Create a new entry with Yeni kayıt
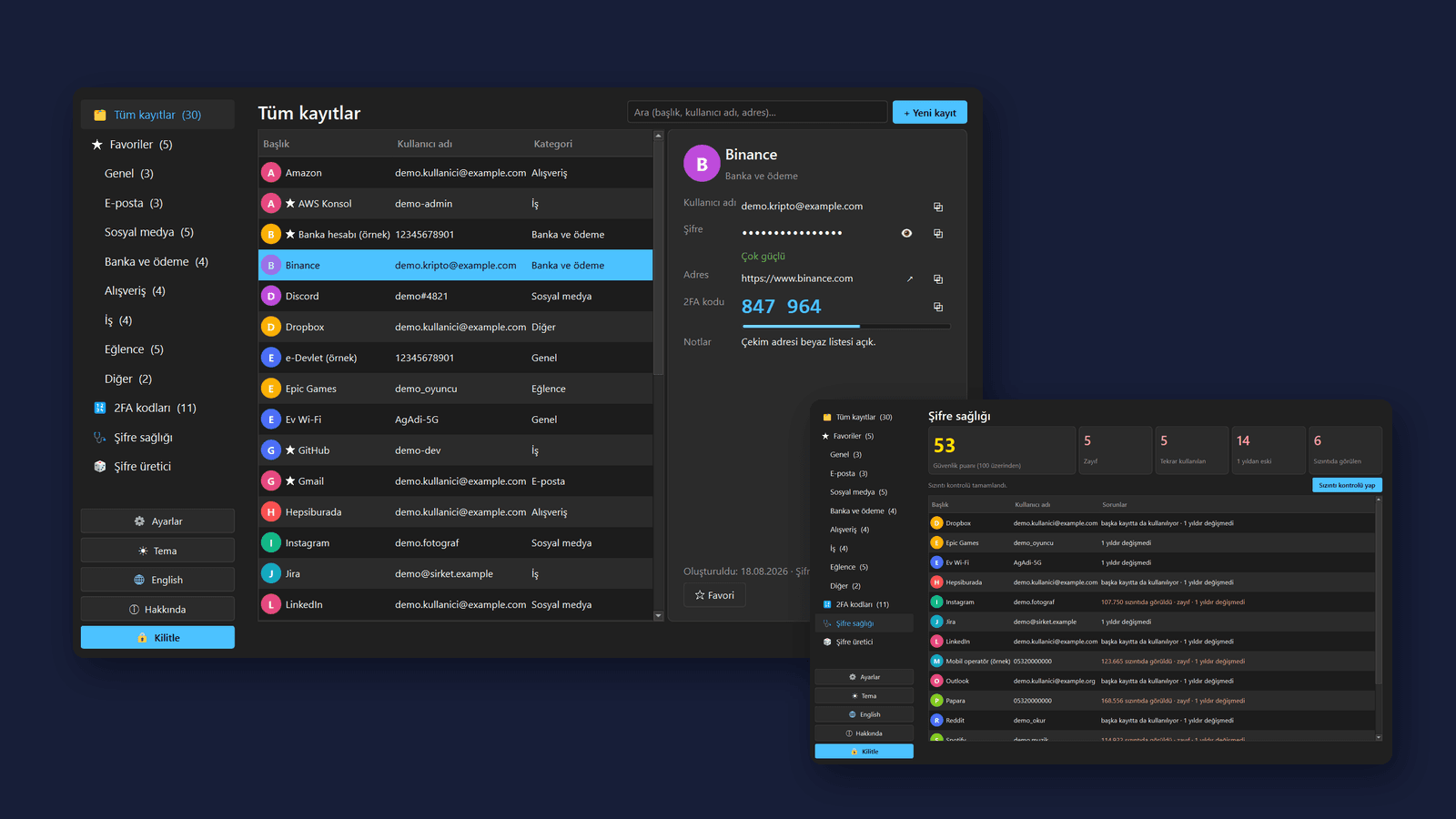This screenshot has width=1456, height=819. [x=930, y=113]
